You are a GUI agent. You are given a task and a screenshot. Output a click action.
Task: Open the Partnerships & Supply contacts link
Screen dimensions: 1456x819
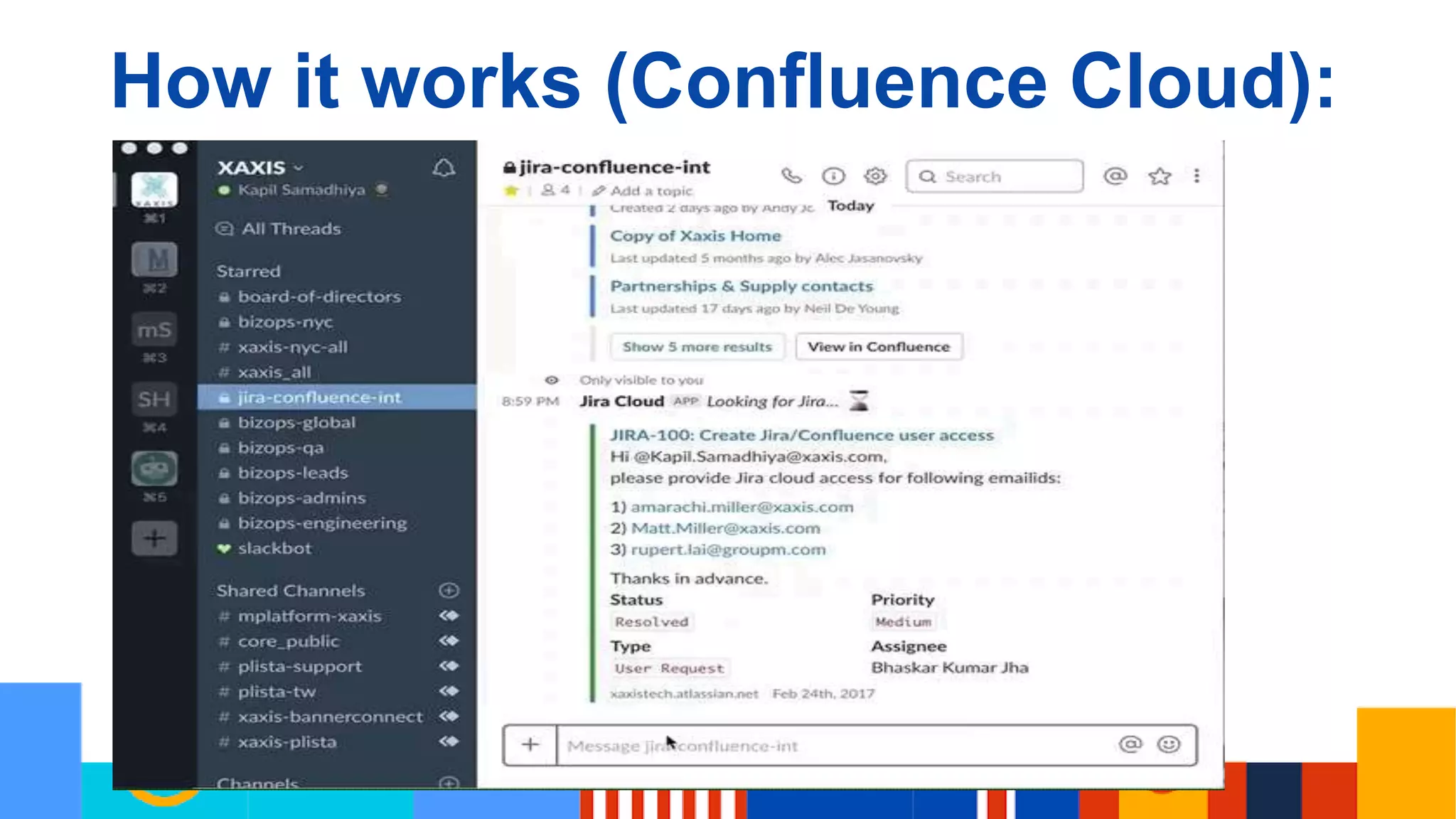coord(742,286)
